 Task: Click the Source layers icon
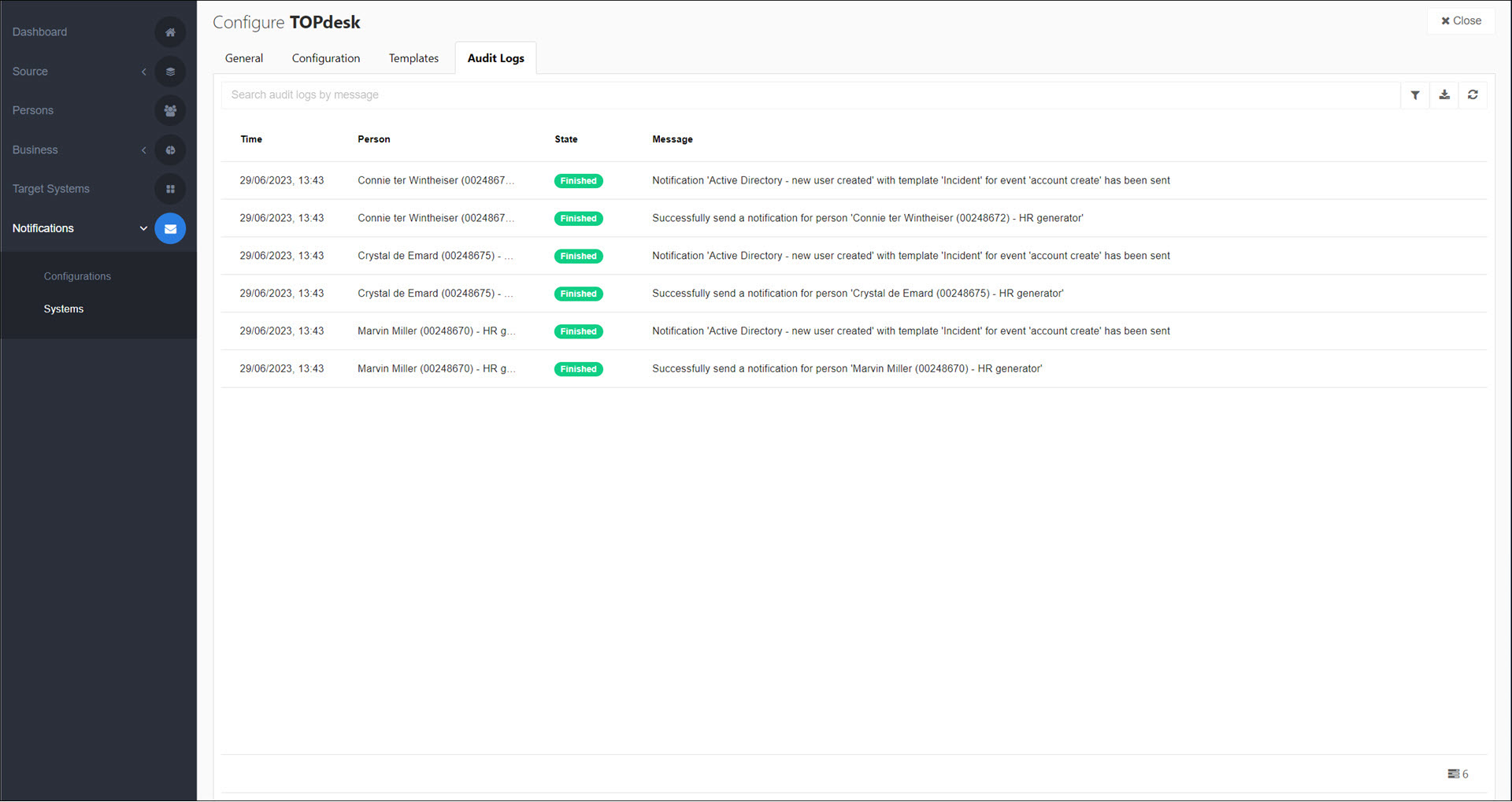pyautogui.click(x=170, y=72)
